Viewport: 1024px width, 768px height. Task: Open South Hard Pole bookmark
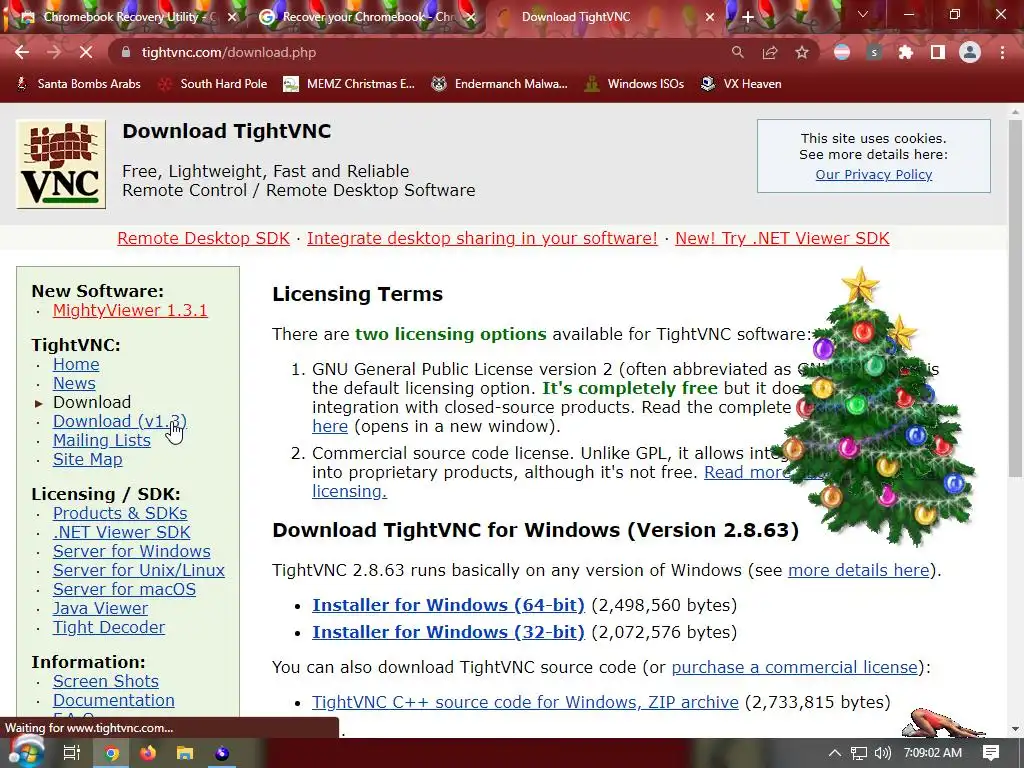(214, 84)
